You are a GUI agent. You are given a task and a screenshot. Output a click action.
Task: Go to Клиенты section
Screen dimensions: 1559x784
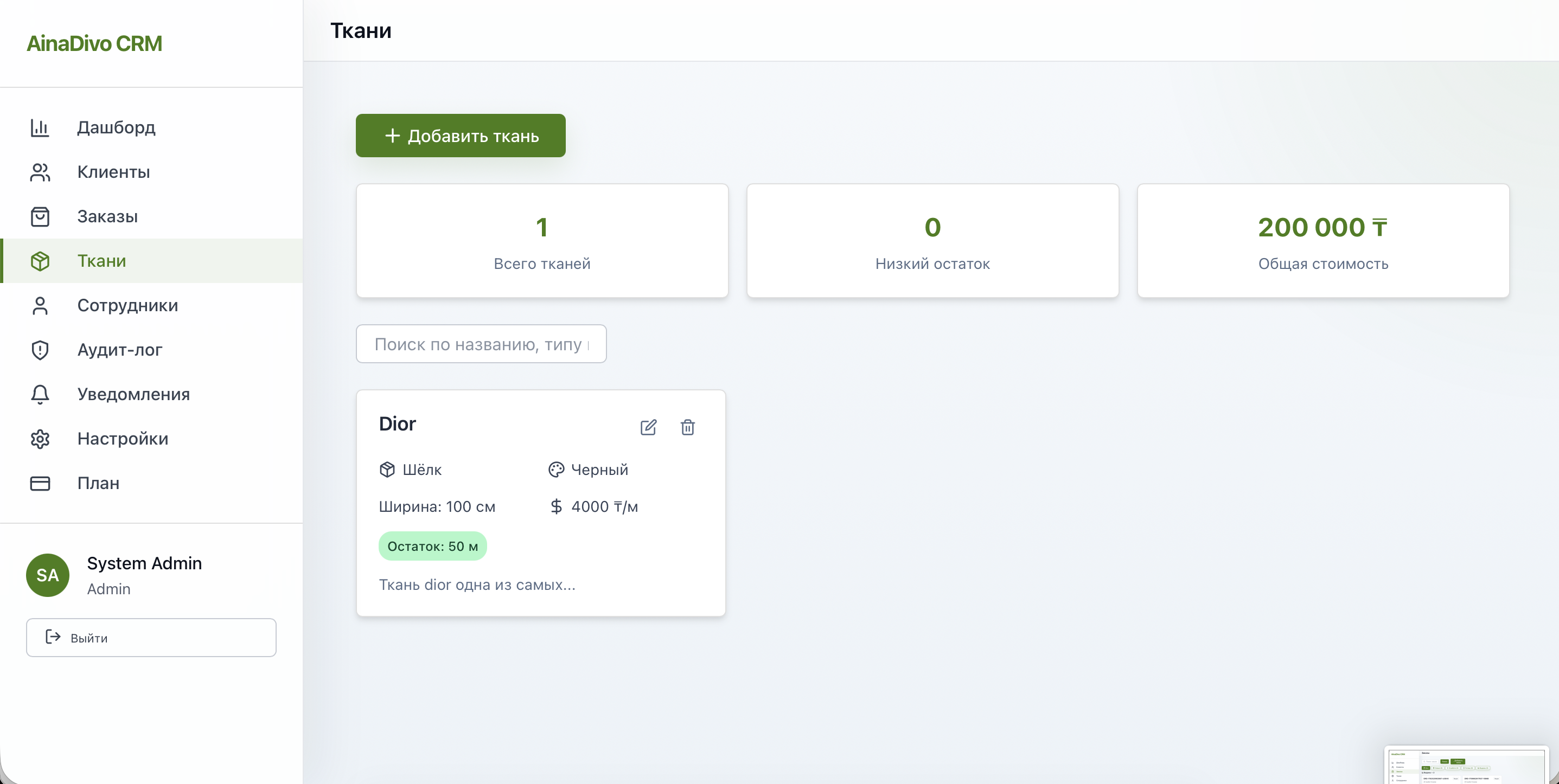(x=151, y=172)
